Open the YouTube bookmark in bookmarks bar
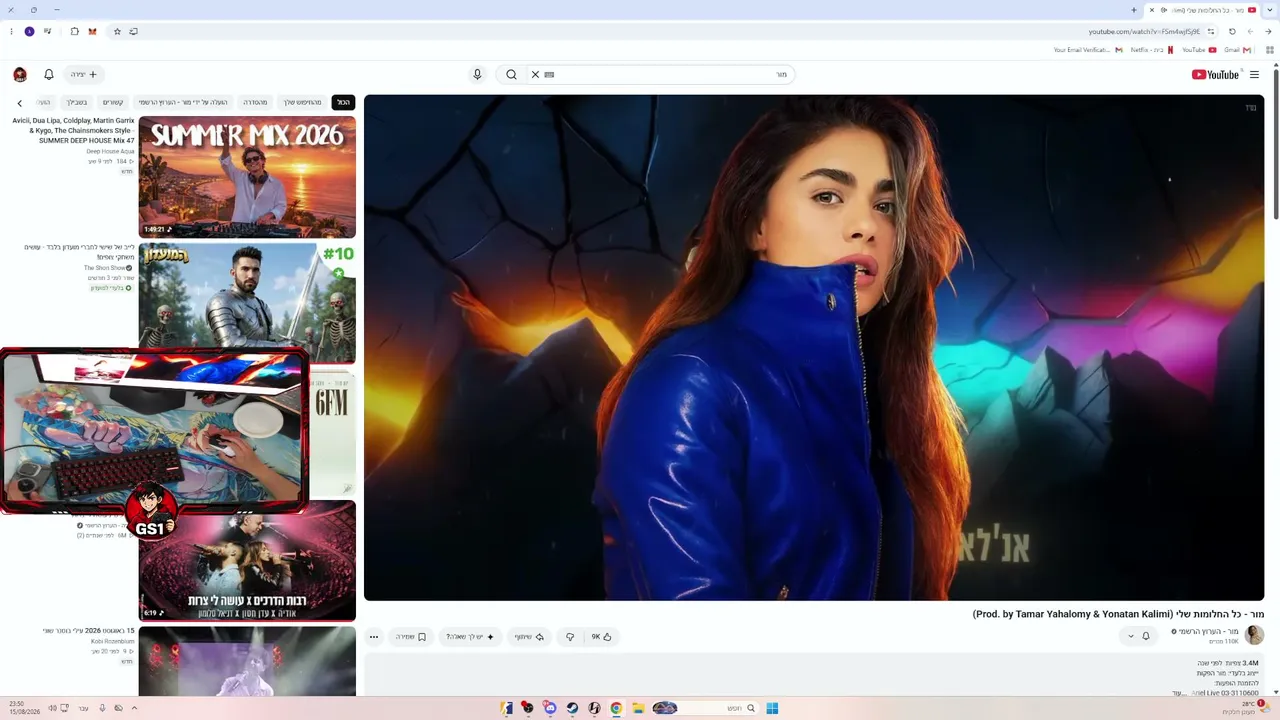This screenshot has width=1280, height=720. click(1199, 50)
